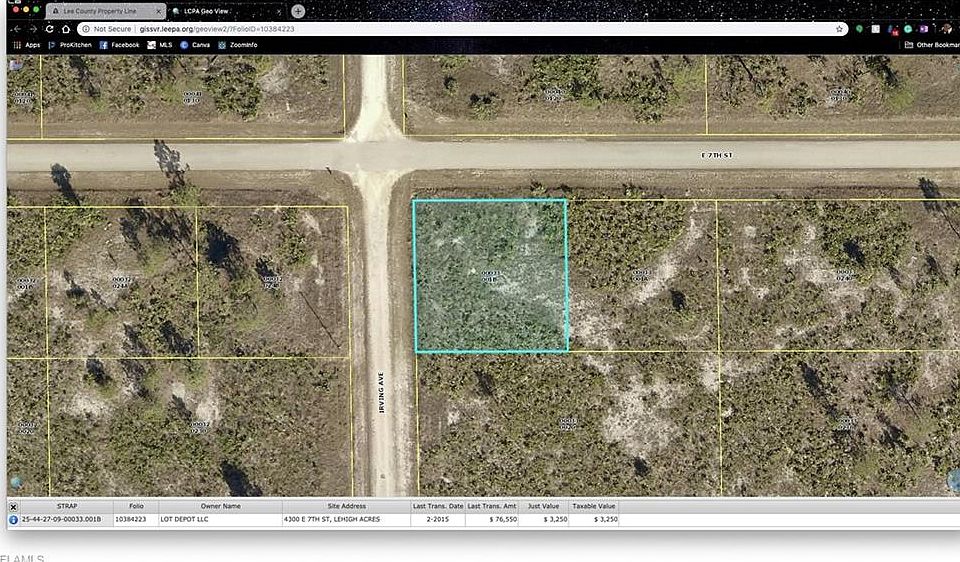Image resolution: width=960 pixels, height=562 pixels.
Task: Reload the page with the refresh icon
Action: [x=50, y=29]
